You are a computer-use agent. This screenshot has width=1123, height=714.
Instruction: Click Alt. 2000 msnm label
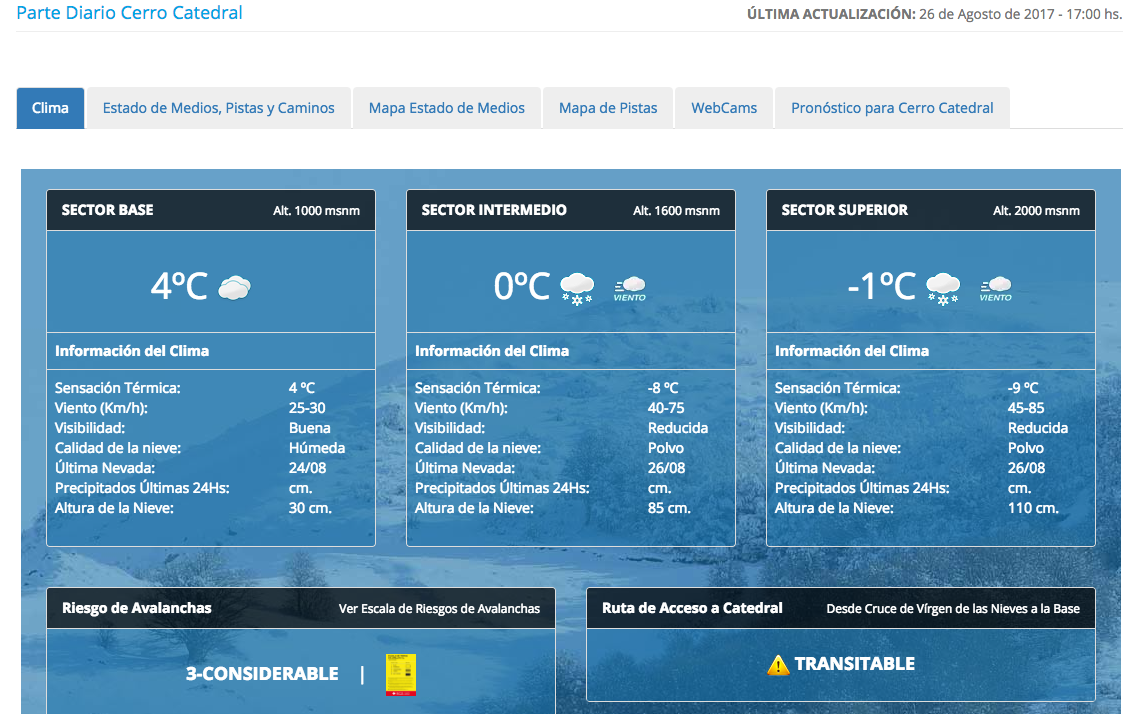click(1036, 211)
